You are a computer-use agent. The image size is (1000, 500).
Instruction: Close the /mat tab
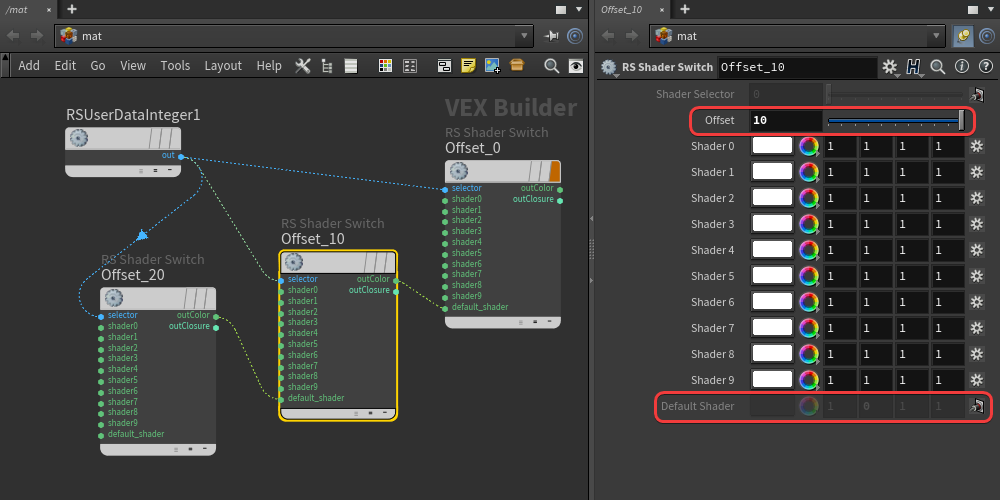pos(49,10)
